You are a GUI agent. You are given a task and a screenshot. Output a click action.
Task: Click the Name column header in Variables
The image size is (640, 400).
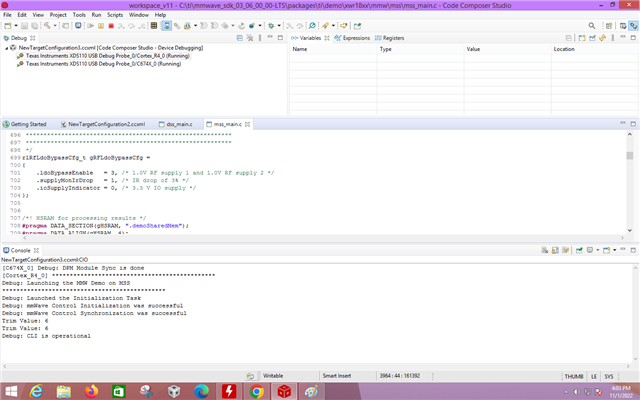[333, 49]
